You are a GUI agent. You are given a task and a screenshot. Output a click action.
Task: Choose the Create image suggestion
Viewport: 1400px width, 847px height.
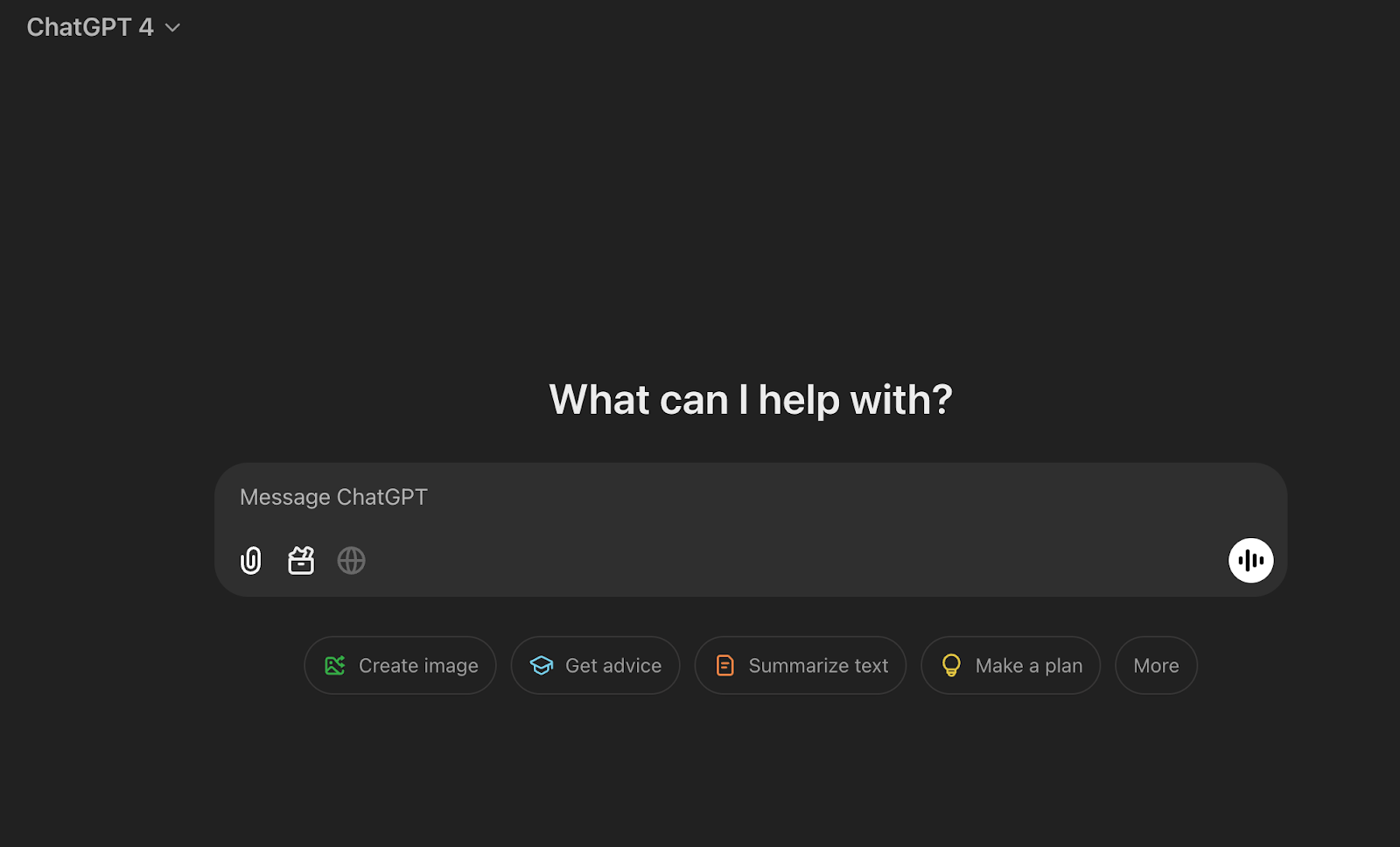click(x=400, y=665)
